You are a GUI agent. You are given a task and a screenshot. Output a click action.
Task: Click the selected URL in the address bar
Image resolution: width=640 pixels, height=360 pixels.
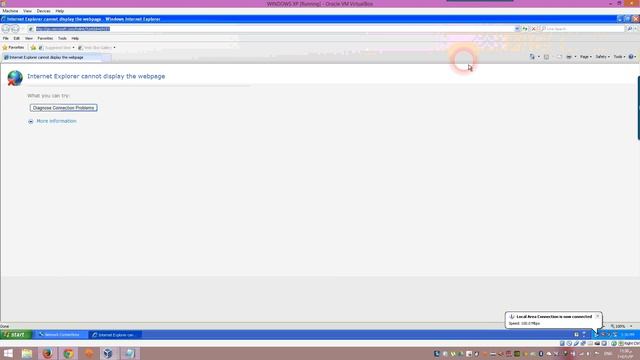73,29
